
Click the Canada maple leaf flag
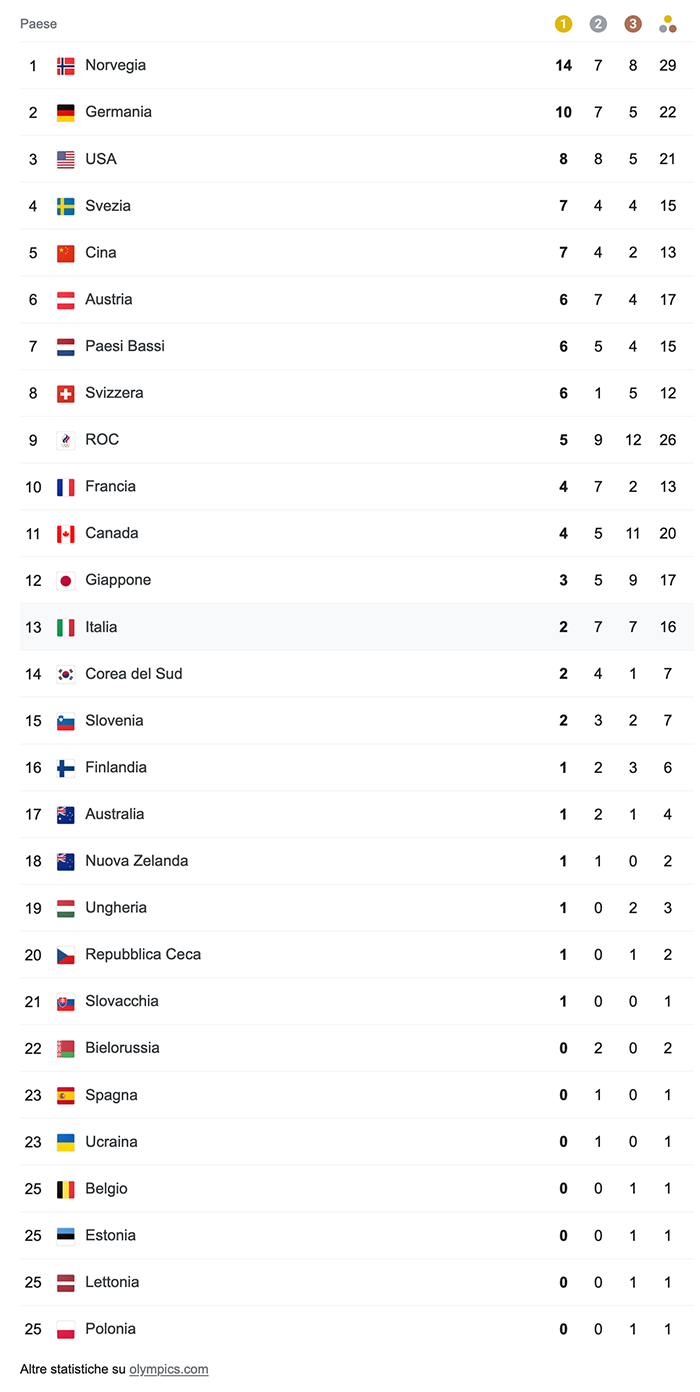click(x=66, y=534)
